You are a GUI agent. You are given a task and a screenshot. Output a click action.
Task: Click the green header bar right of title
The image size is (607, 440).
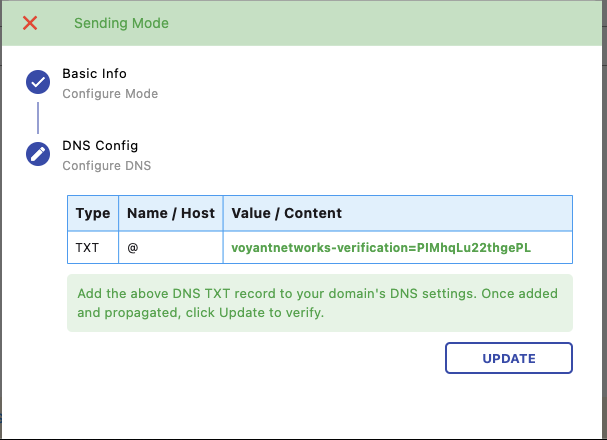tap(400, 23)
